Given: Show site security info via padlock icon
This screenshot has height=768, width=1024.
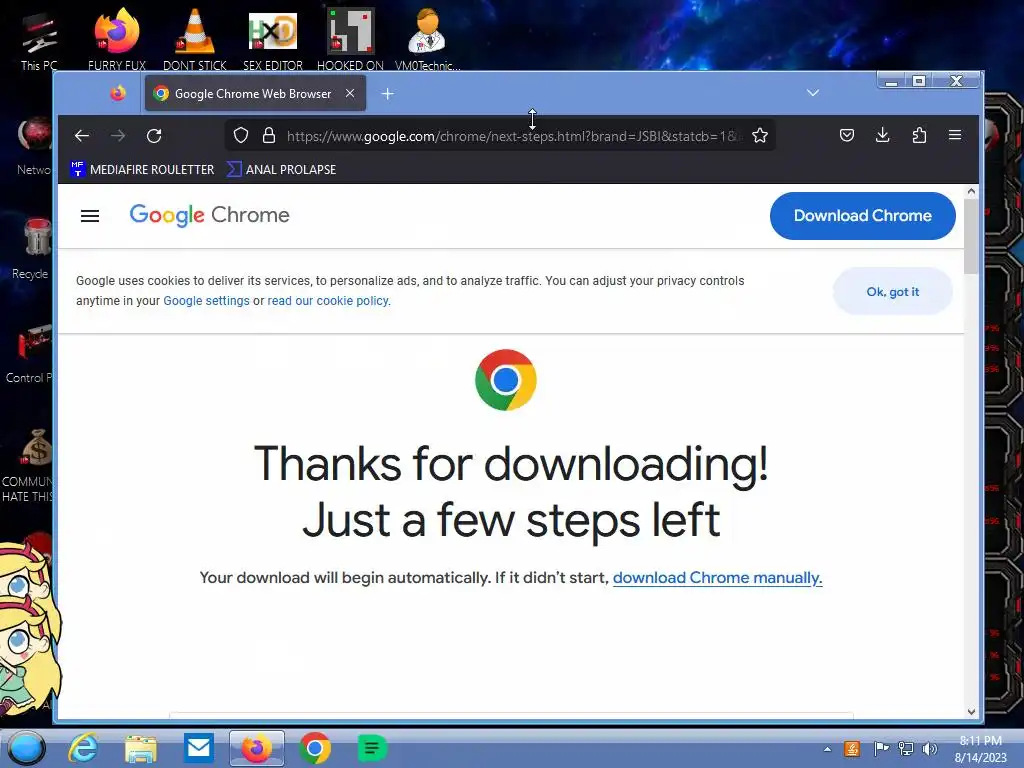Looking at the screenshot, I should click(268, 135).
